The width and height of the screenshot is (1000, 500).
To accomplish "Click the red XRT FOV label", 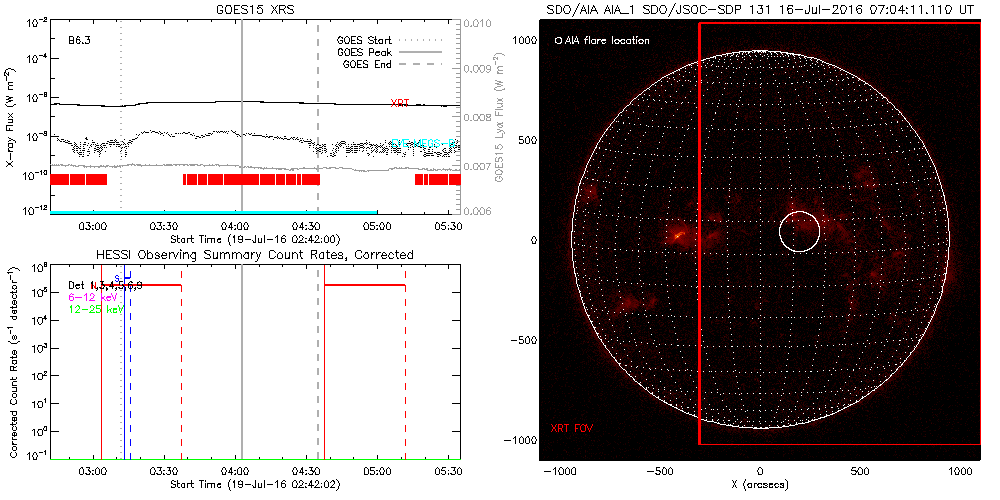I will (x=574, y=428).
